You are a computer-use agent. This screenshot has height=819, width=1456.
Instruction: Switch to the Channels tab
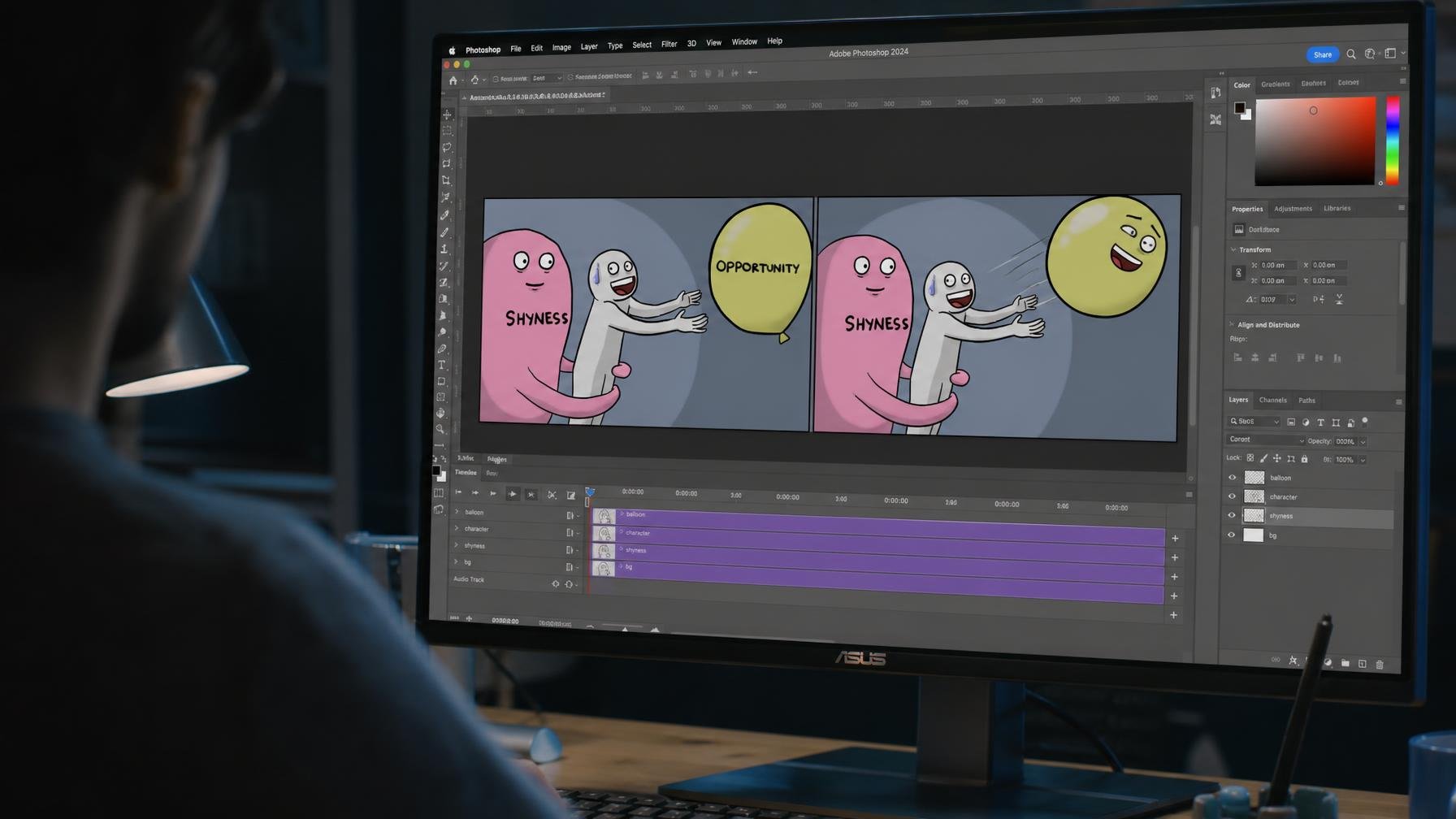[x=1272, y=401]
